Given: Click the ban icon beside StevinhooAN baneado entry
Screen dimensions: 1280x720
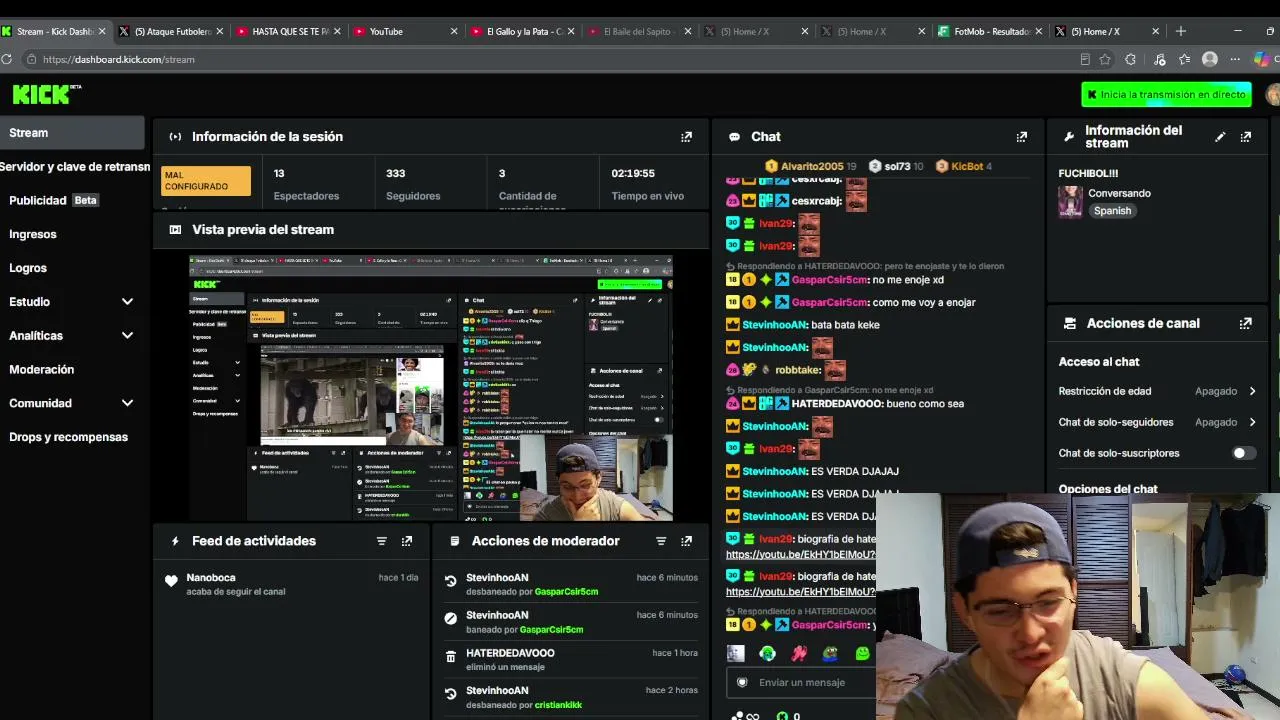Looking at the screenshot, I should 451,618.
